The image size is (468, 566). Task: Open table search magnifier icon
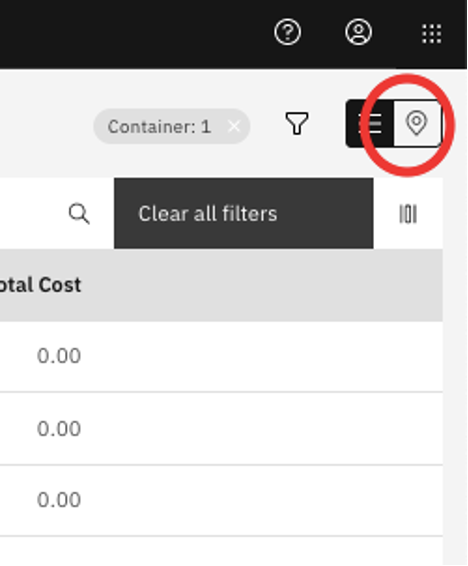[x=79, y=214]
